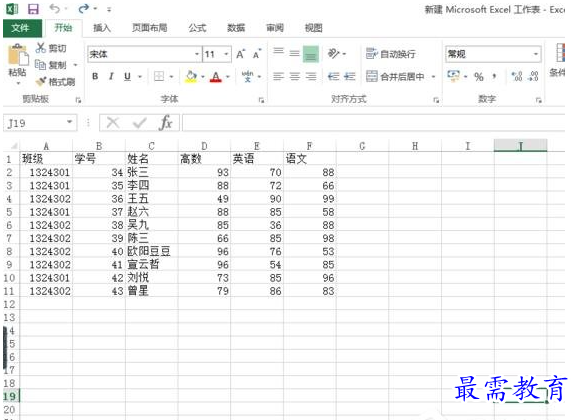Cut selection with scissors icon

[x=40, y=48]
